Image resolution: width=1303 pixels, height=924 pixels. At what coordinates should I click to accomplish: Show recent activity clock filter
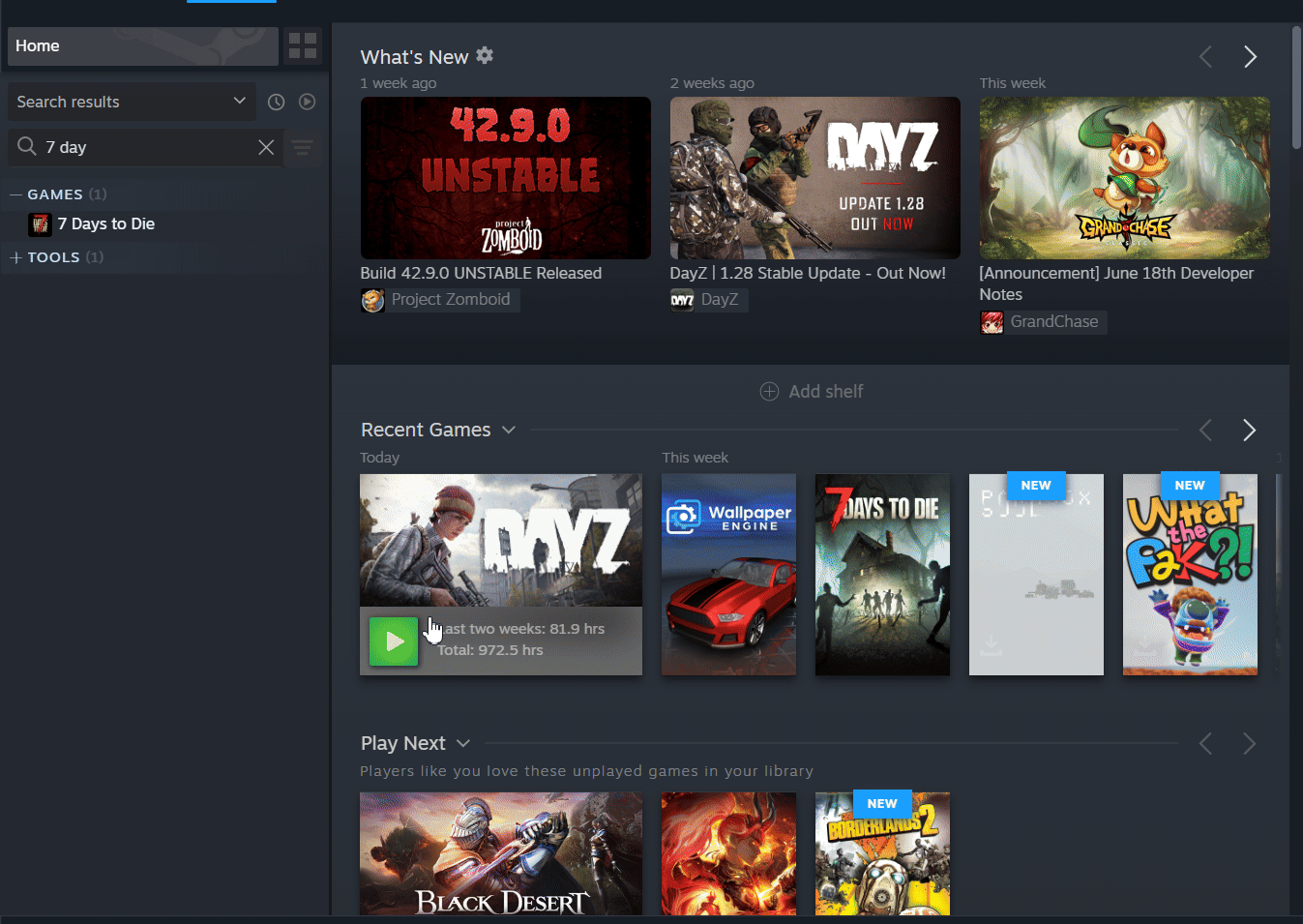tap(276, 102)
